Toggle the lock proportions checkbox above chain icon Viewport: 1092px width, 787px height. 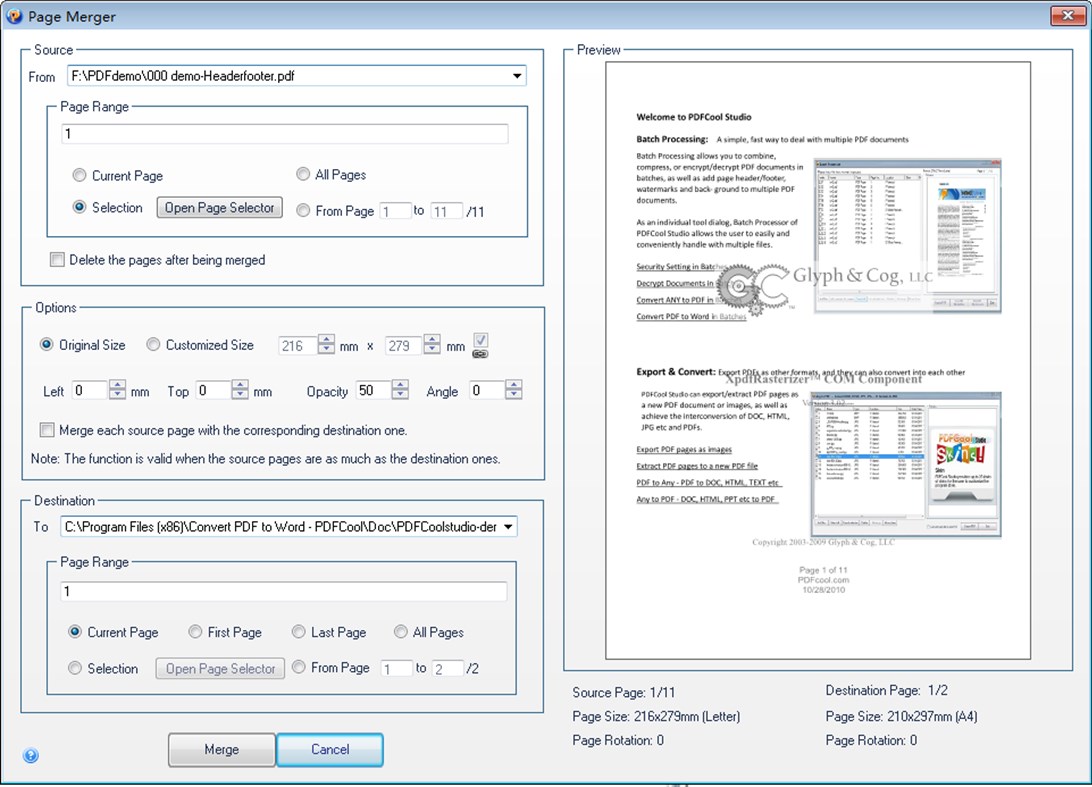(x=481, y=341)
